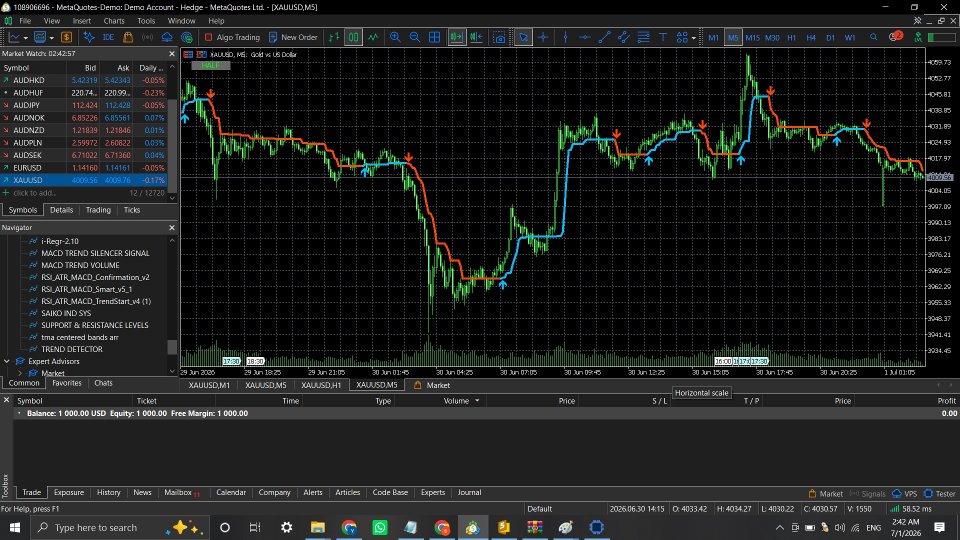The image size is (960, 540).
Task: Switch chart to candlesticks icon
Action: tap(353, 37)
